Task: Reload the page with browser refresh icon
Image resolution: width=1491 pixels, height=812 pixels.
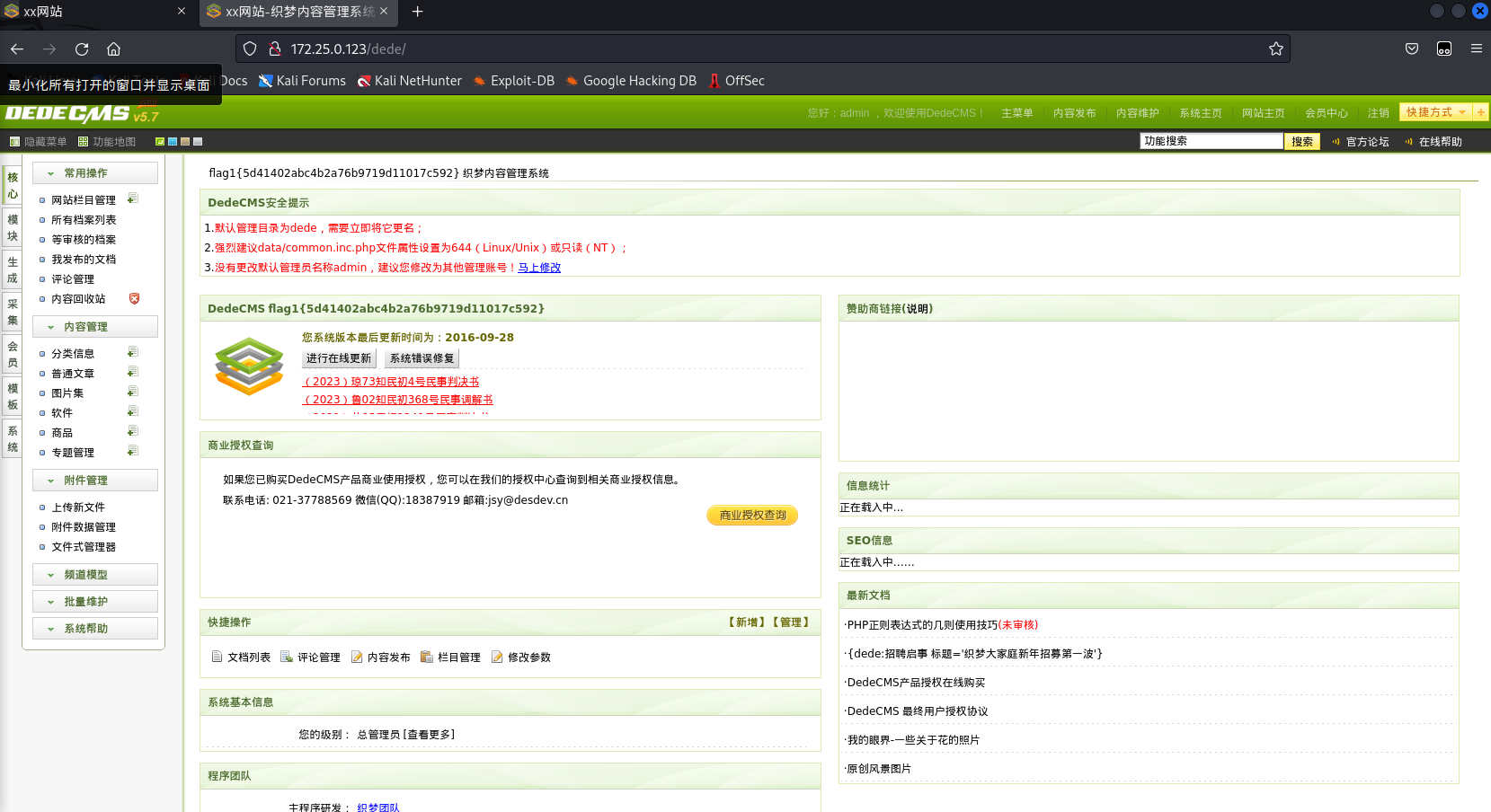Action: click(82, 49)
